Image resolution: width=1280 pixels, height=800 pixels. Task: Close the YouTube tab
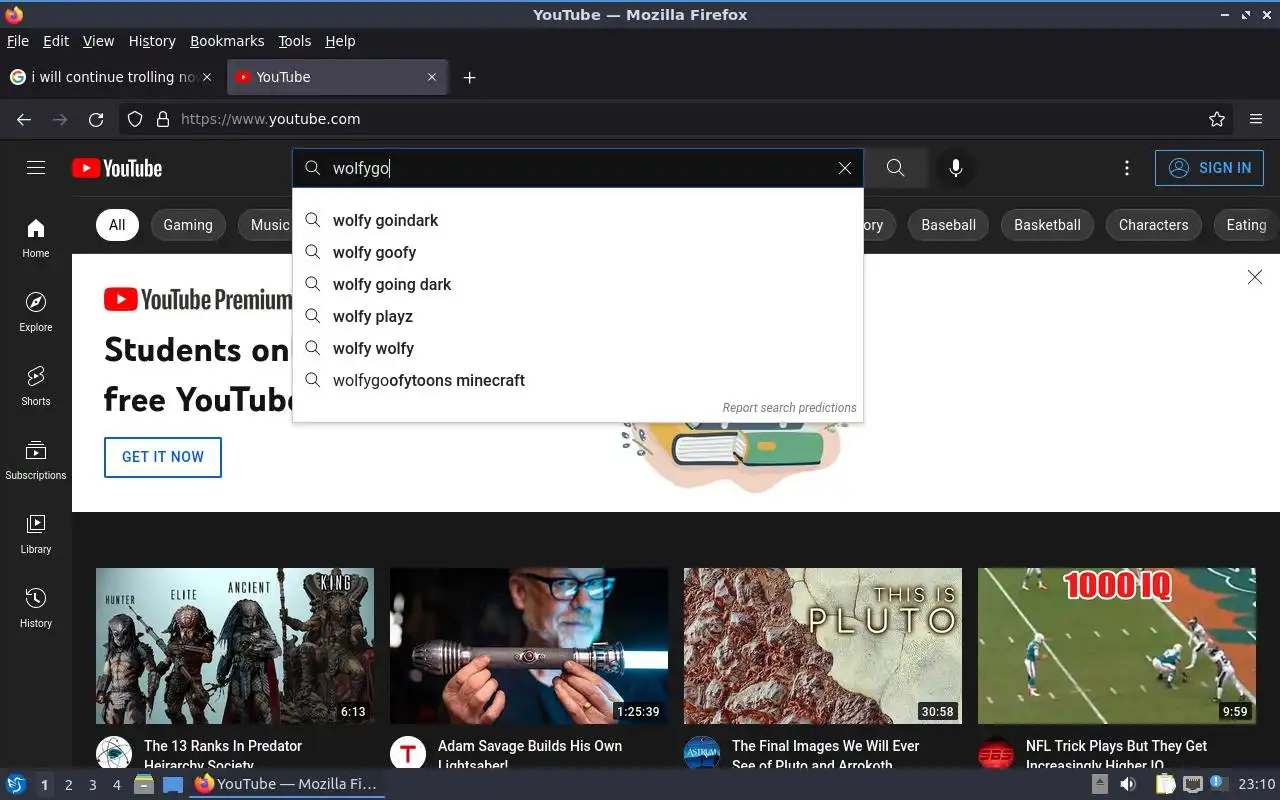tap(432, 77)
